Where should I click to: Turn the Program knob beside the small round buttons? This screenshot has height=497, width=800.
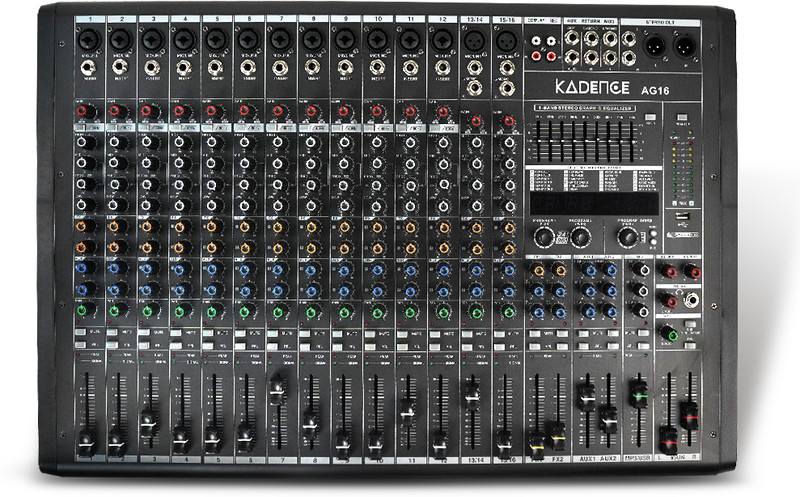pos(628,237)
